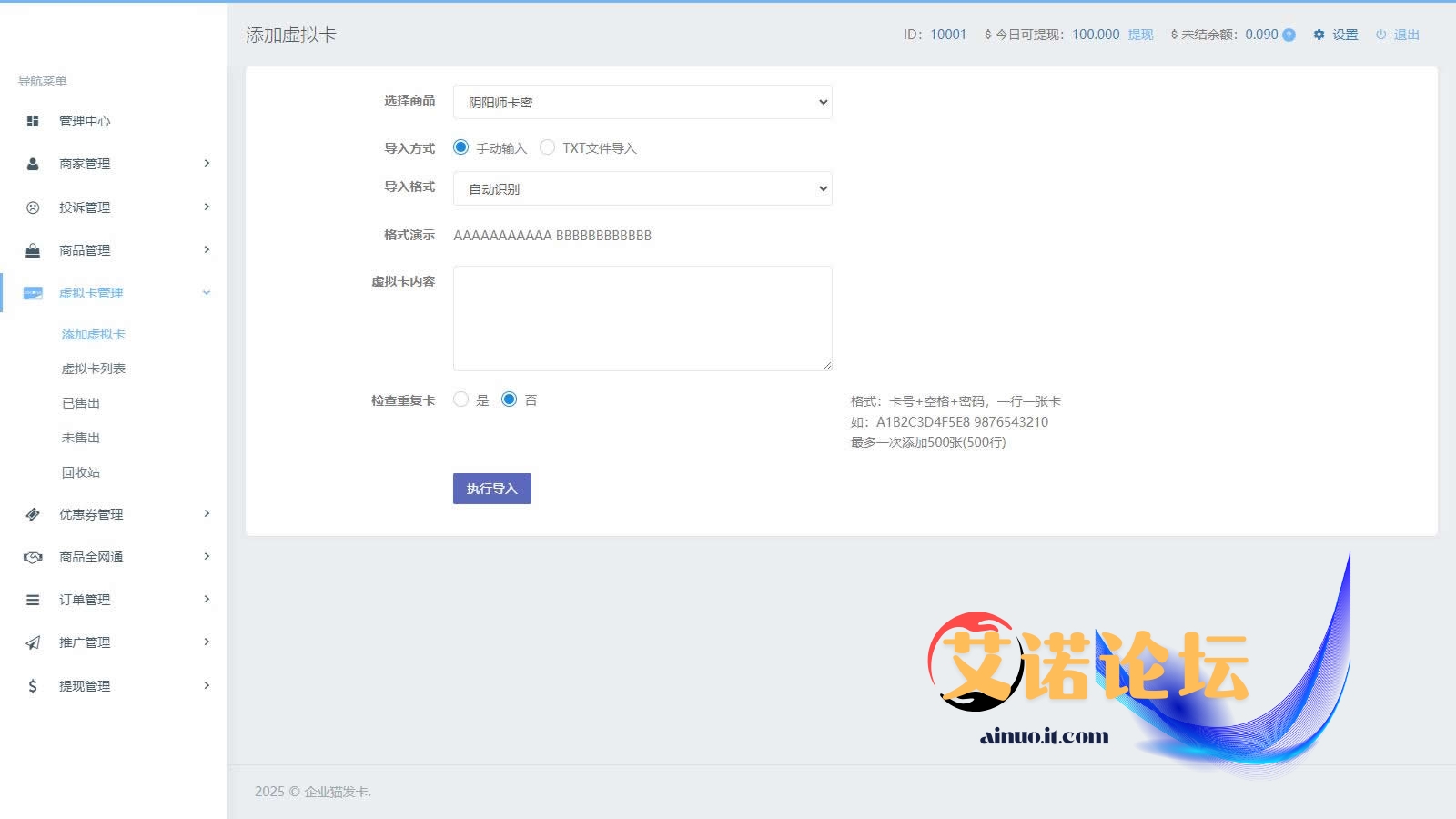The height and width of the screenshot is (819, 1456).
Task: Select the TXT文件导入 radio option
Action: tap(547, 147)
